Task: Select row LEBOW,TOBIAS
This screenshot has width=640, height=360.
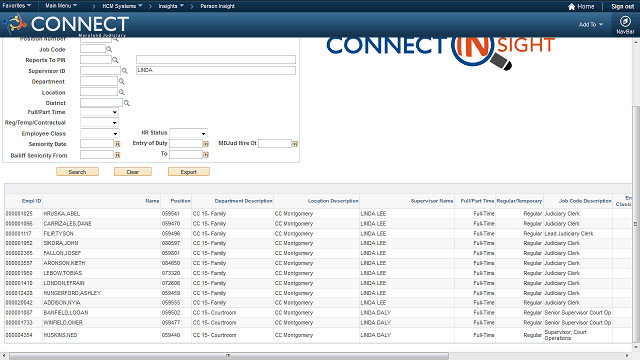Action: [318, 273]
